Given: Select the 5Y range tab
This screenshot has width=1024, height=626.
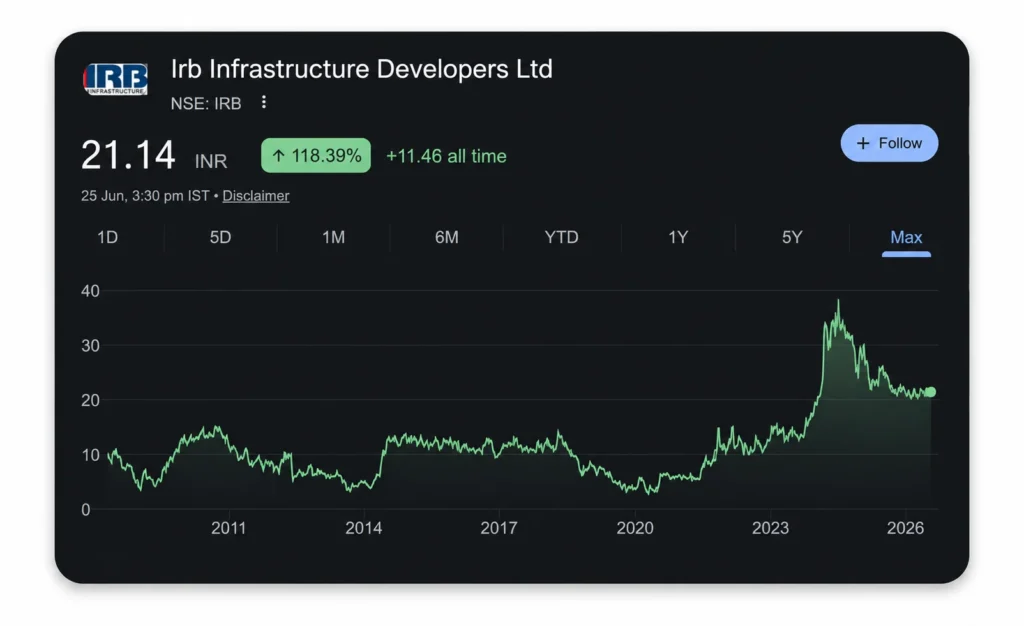Looking at the screenshot, I should coord(792,237).
